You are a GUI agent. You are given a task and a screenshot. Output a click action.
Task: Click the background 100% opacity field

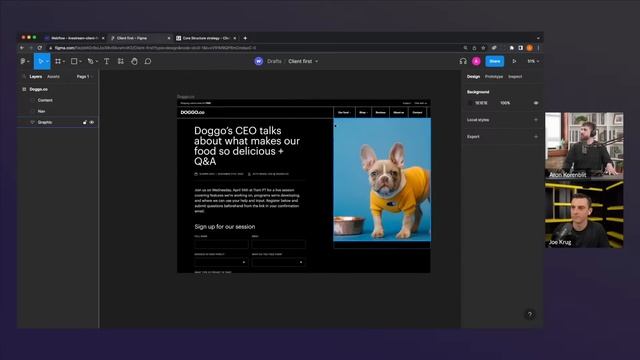click(505, 103)
